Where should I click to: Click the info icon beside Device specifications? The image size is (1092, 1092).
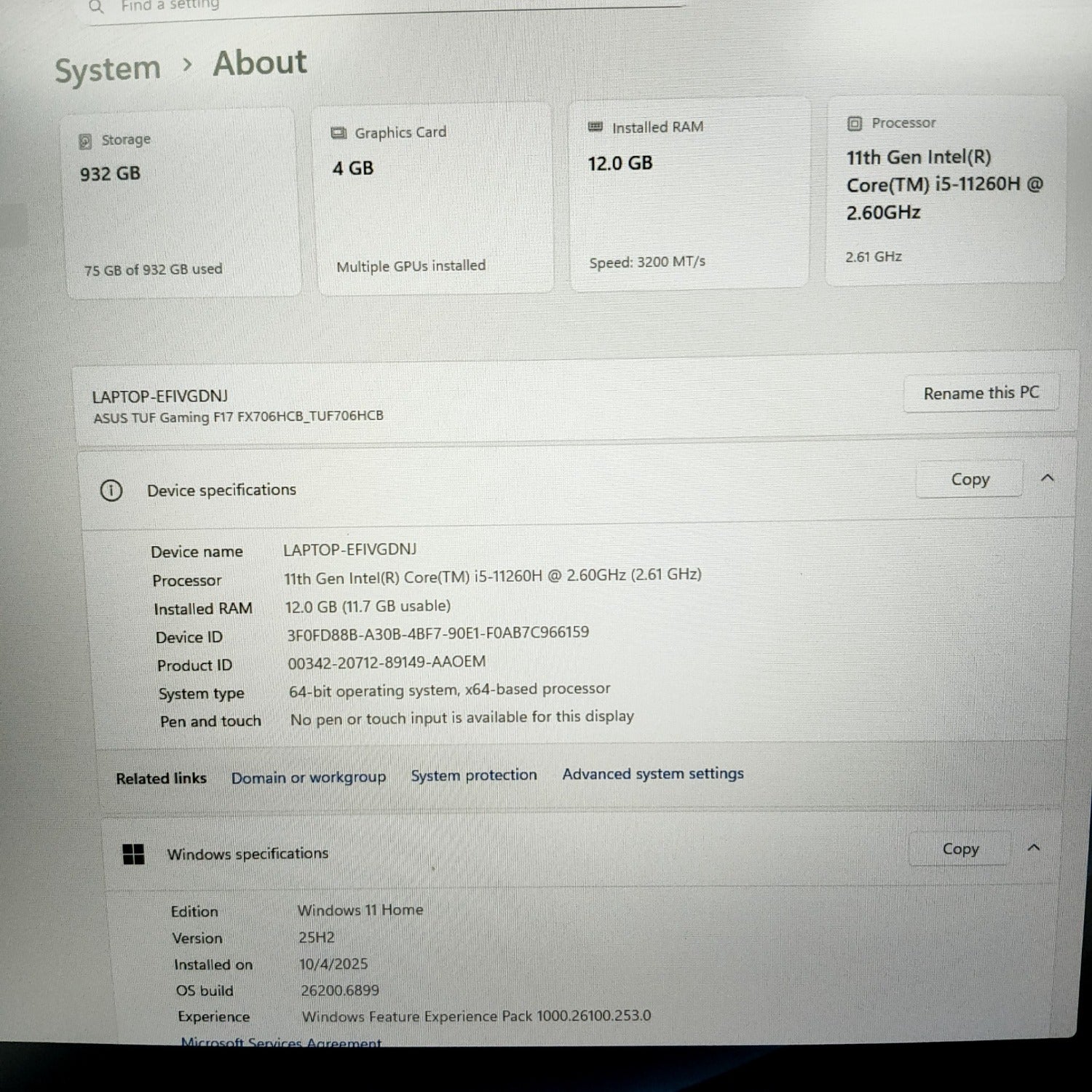click(x=111, y=491)
